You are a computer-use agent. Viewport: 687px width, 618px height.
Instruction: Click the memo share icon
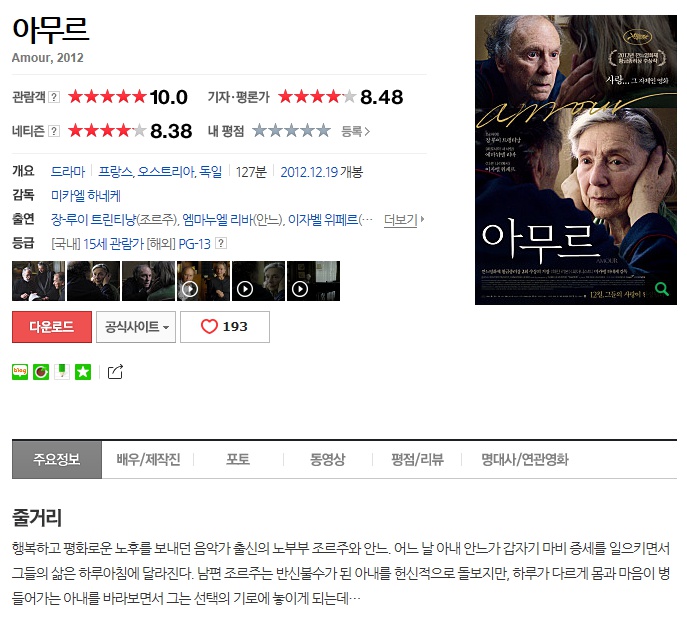[62, 372]
